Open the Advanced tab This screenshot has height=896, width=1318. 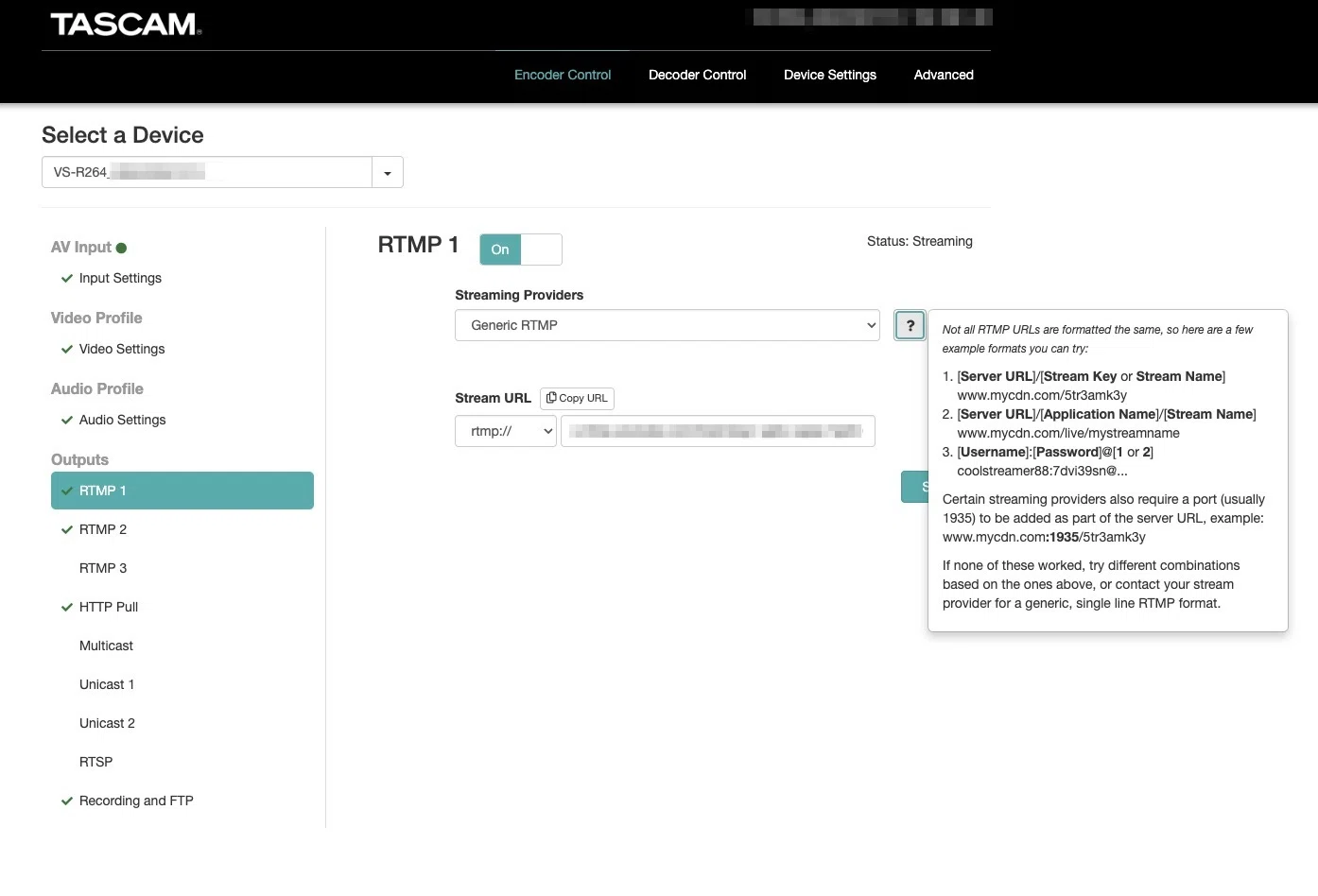pos(944,75)
